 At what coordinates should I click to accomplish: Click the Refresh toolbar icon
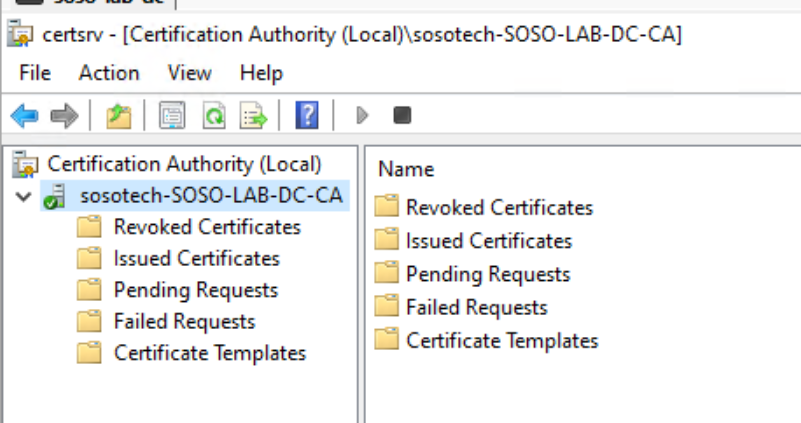point(214,116)
